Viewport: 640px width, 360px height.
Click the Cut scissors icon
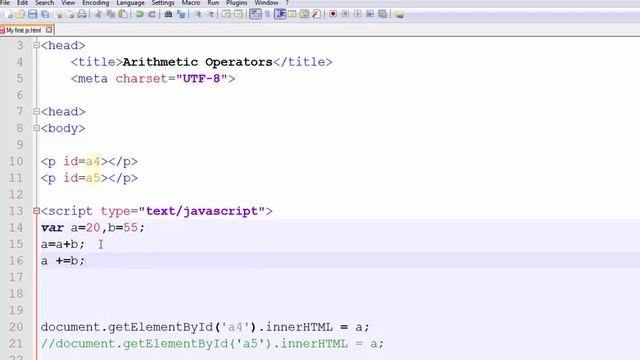tap(98, 15)
